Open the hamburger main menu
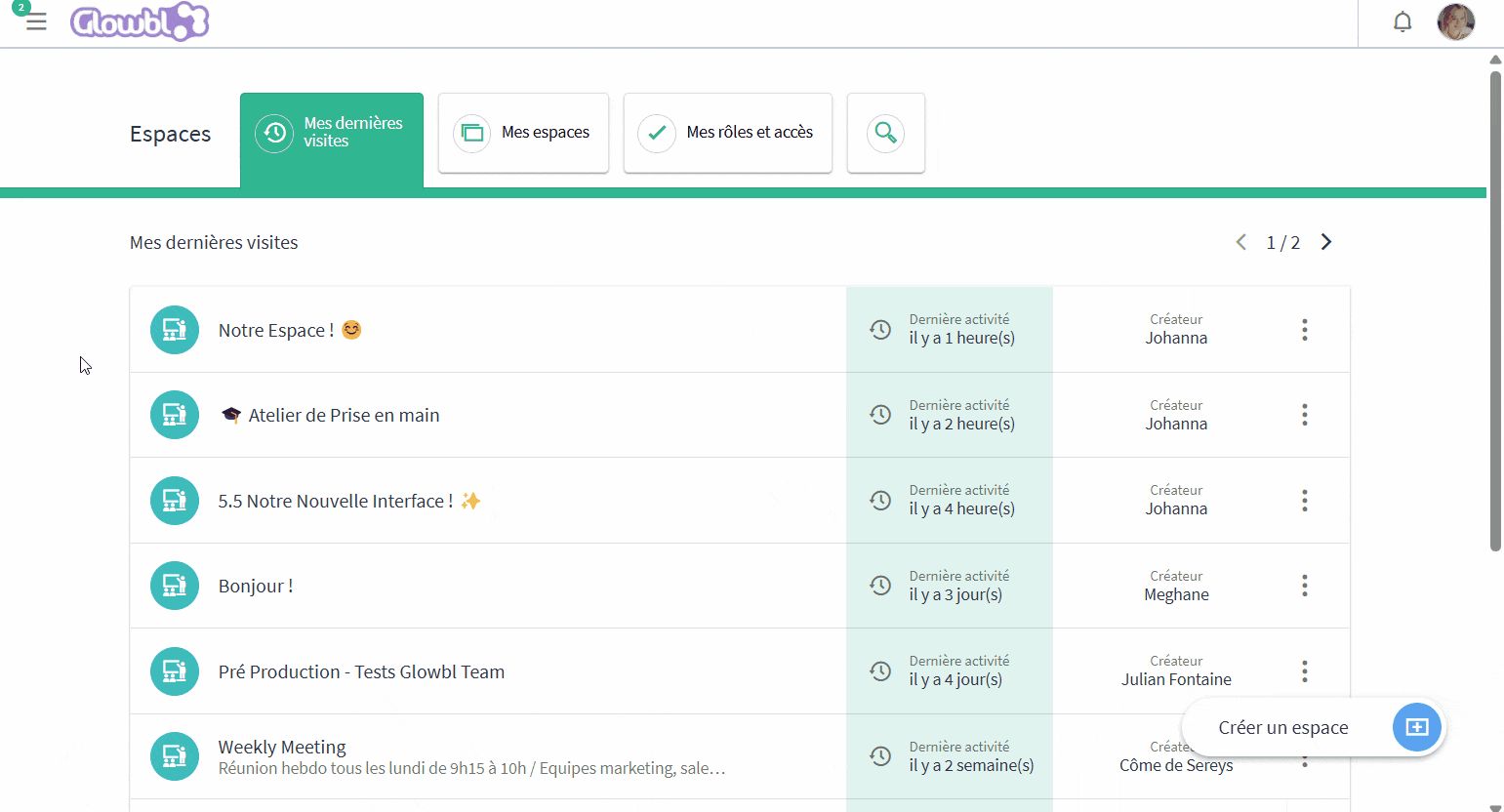This screenshot has width=1504, height=812. 36,21
